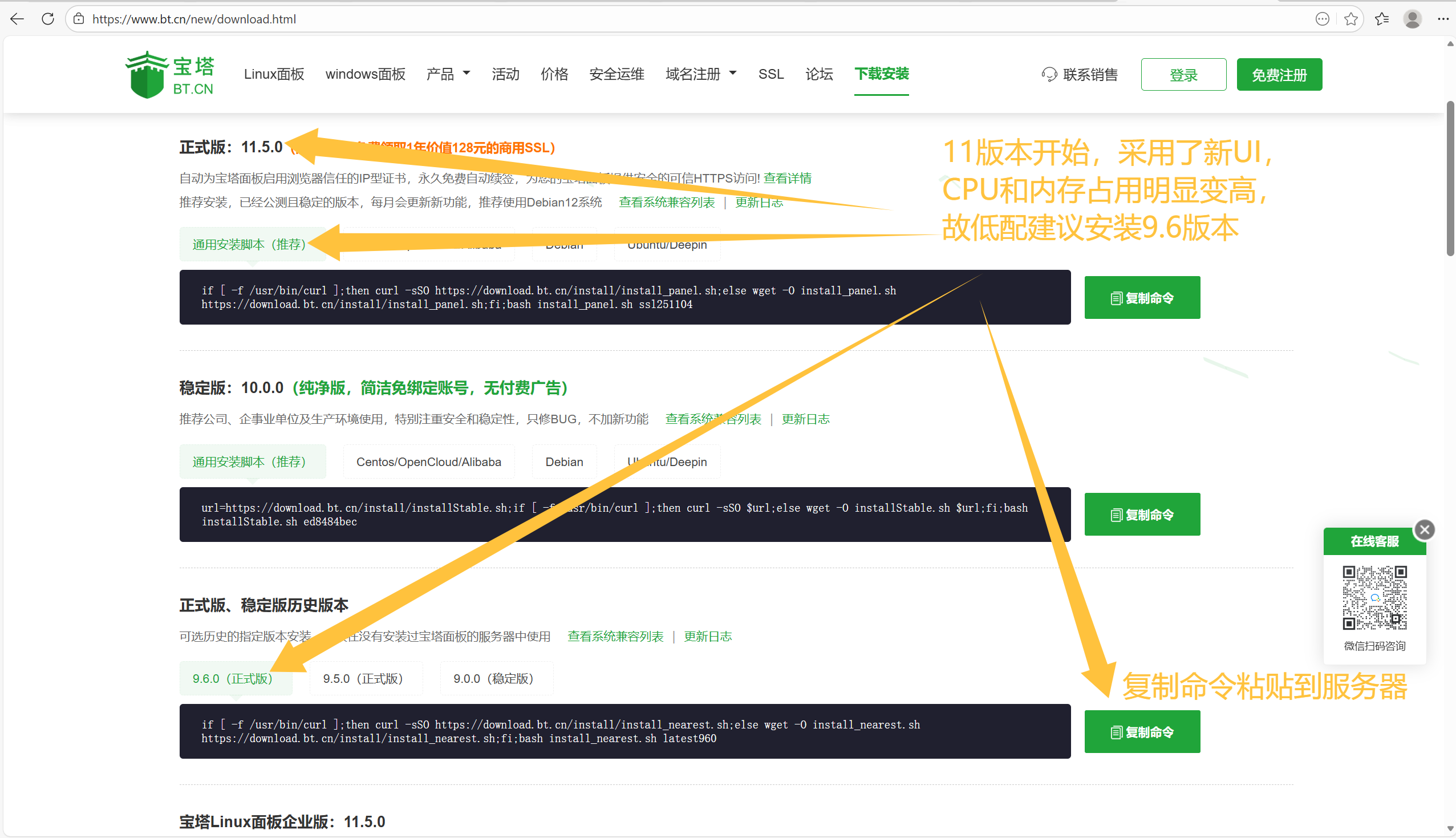The image size is (1456, 838).
Task: Click the address bar security lock icon
Action: (x=78, y=18)
